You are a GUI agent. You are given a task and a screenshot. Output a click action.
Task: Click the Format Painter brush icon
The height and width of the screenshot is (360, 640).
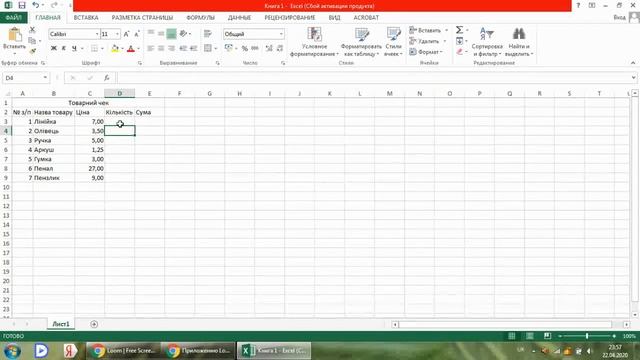click(32, 51)
